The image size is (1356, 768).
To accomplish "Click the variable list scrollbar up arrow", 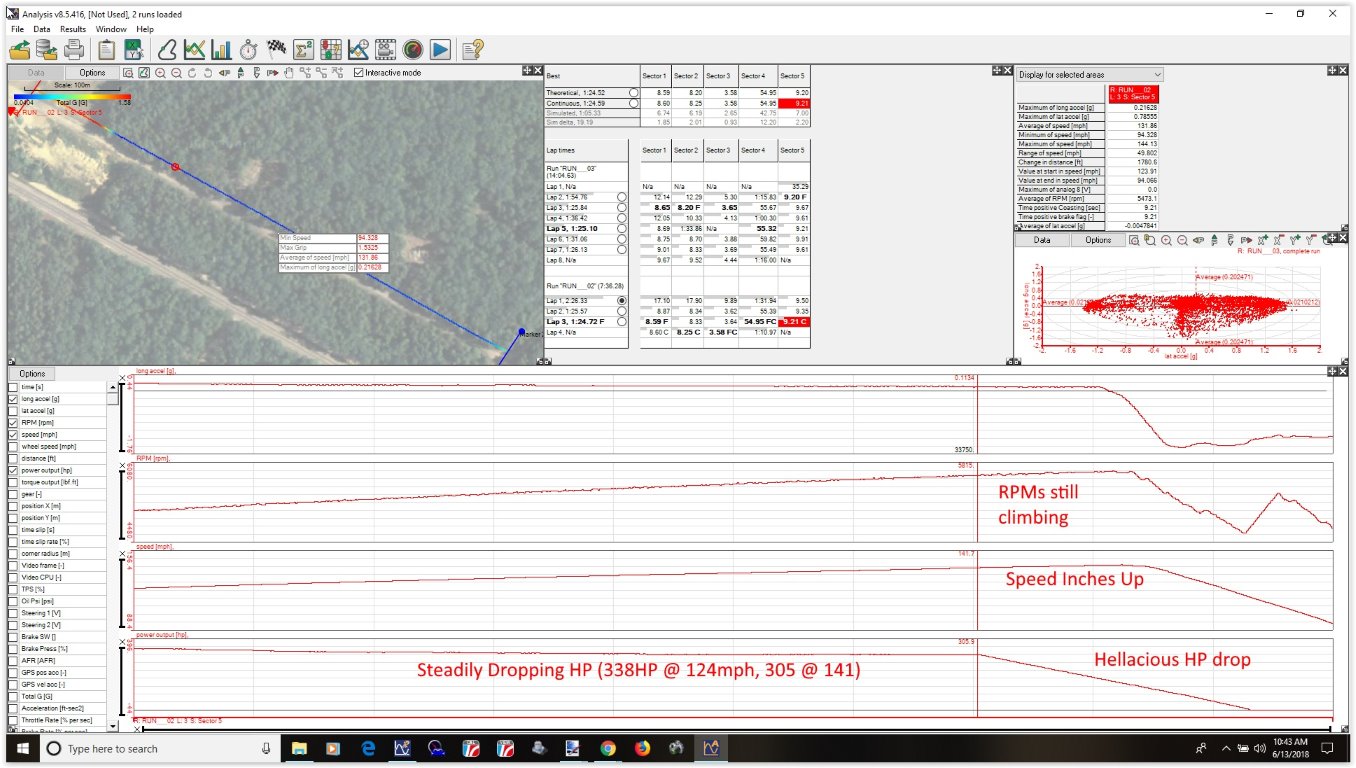I will point(113,385).
